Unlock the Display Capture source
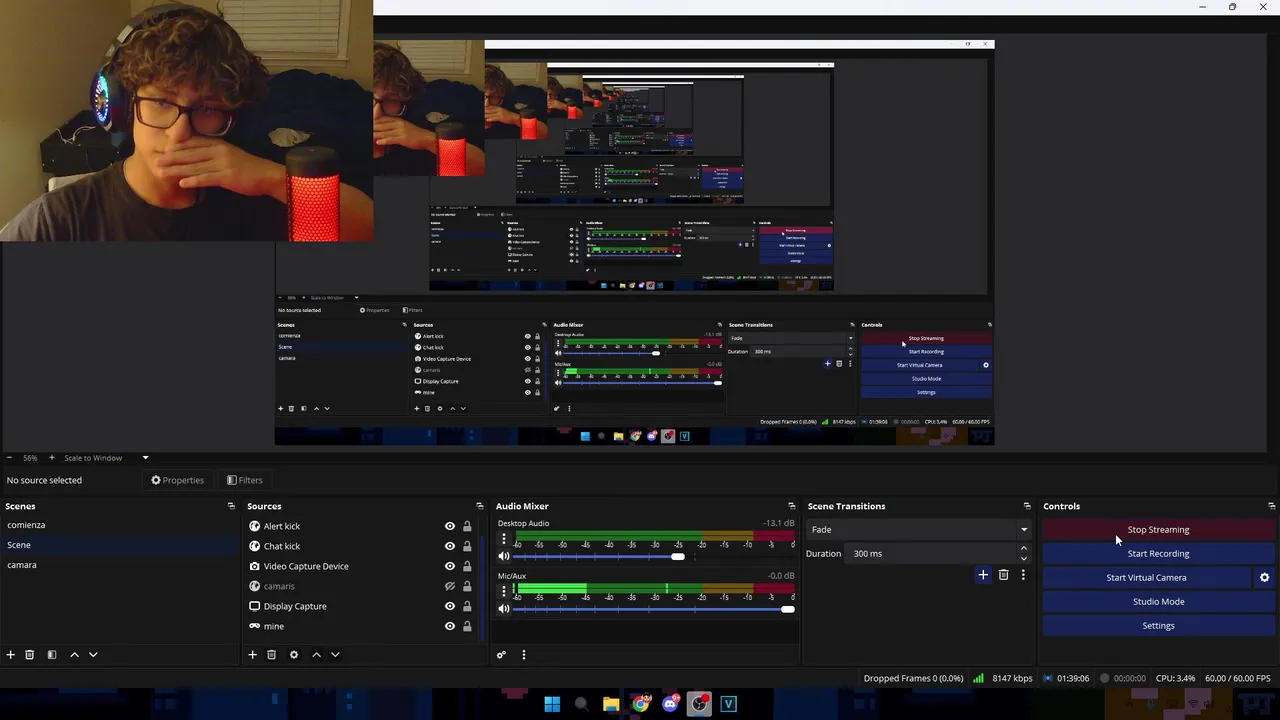Screen dimensions: 1280x720 tap(467, 606)
